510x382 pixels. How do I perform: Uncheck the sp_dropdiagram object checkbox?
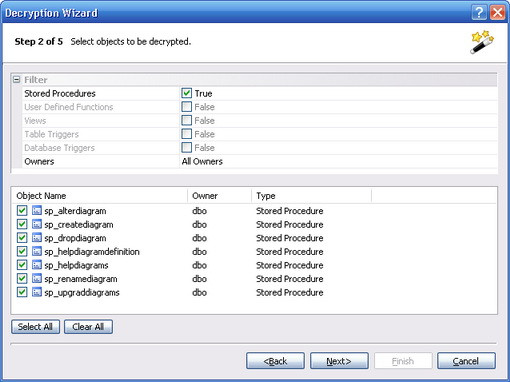point(22,238)
